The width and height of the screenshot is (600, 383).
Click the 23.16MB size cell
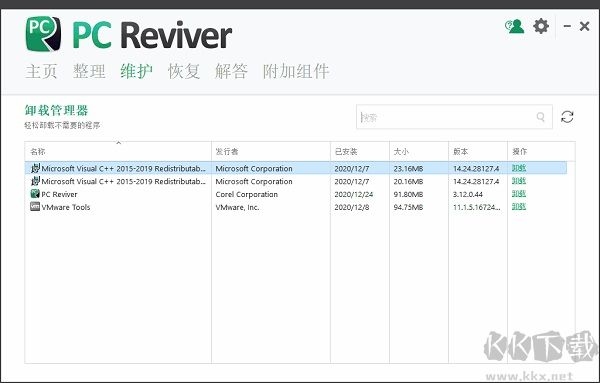408,168
